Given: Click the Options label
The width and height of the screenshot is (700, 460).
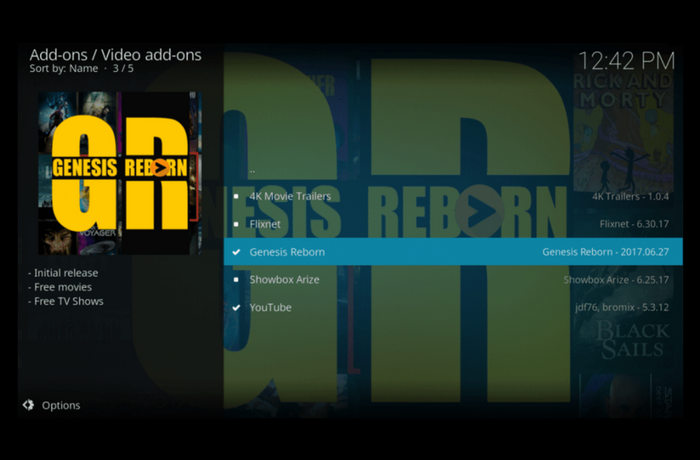Looking at the screenshot, I should (x=61, y=406).
